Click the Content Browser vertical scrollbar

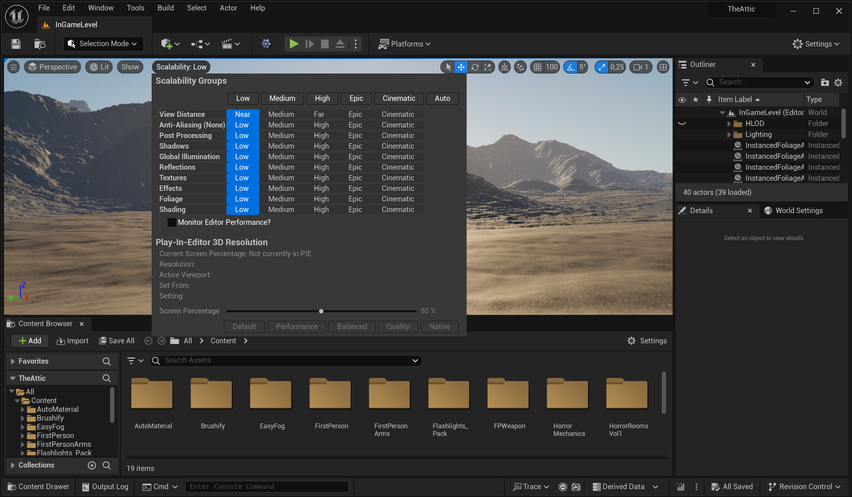[663, 392]
